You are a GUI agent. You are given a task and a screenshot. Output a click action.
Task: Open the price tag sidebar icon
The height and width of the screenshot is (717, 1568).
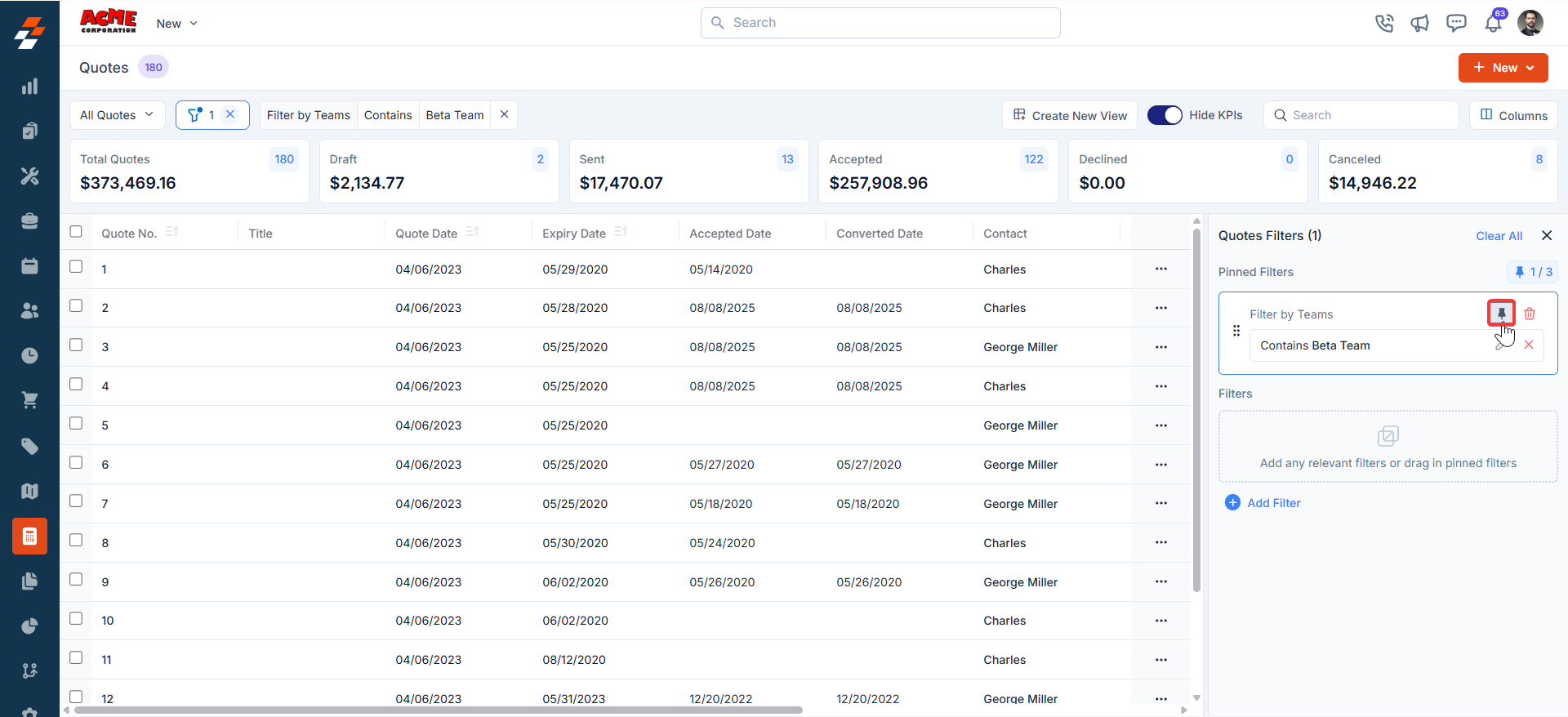pyautogui.click(x=29, y=446)
